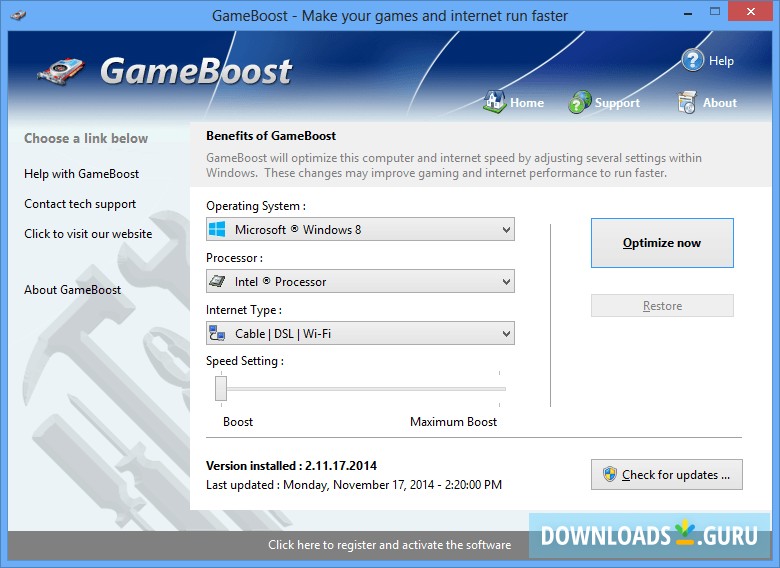The image size is (780, 568).
Task: Click the Last updated date text
Action: [x=354, y=484]
